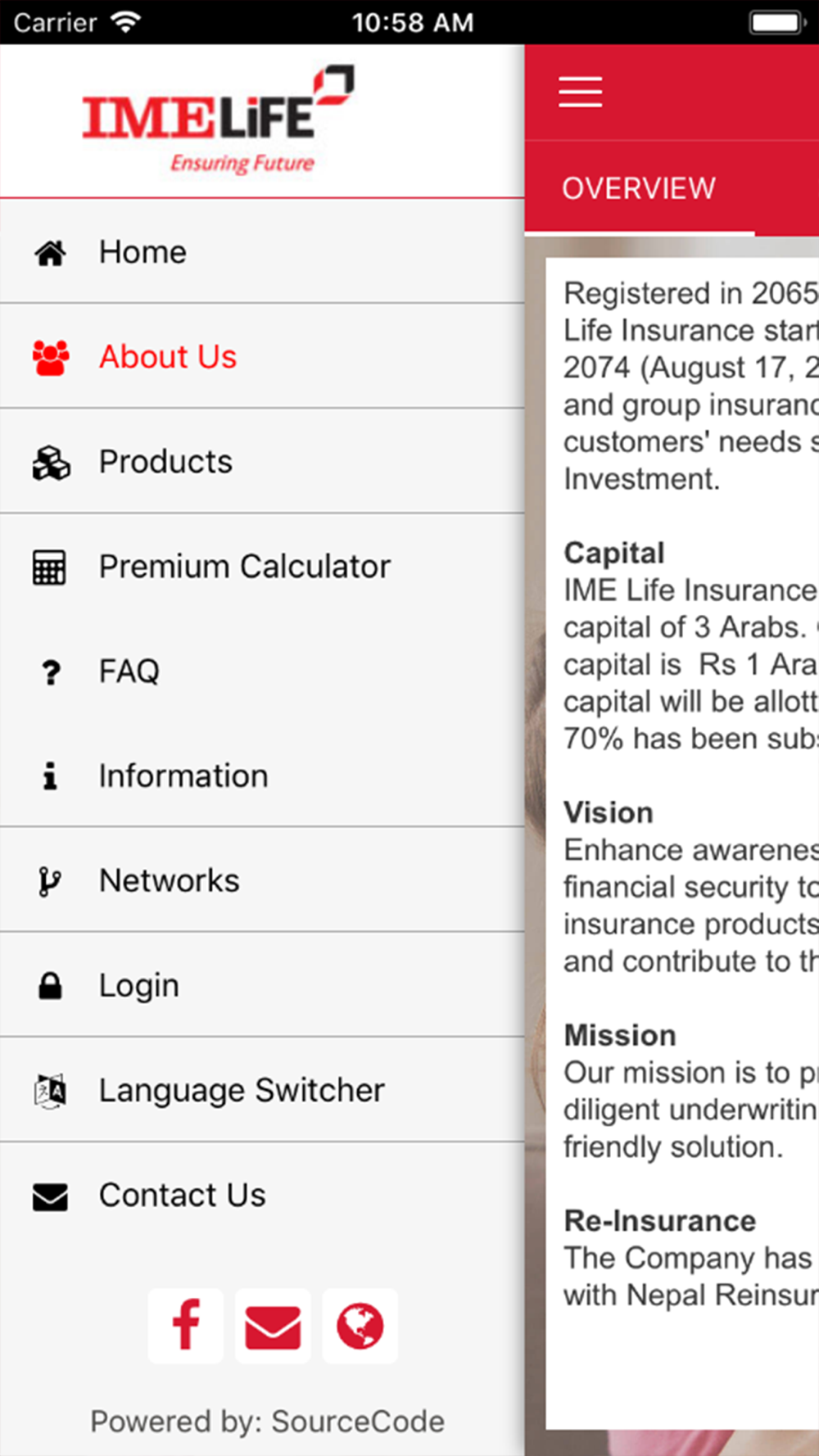Tap the red email envelope icon
This screenshot has height=1456, width=819.
click(273, 1325)
